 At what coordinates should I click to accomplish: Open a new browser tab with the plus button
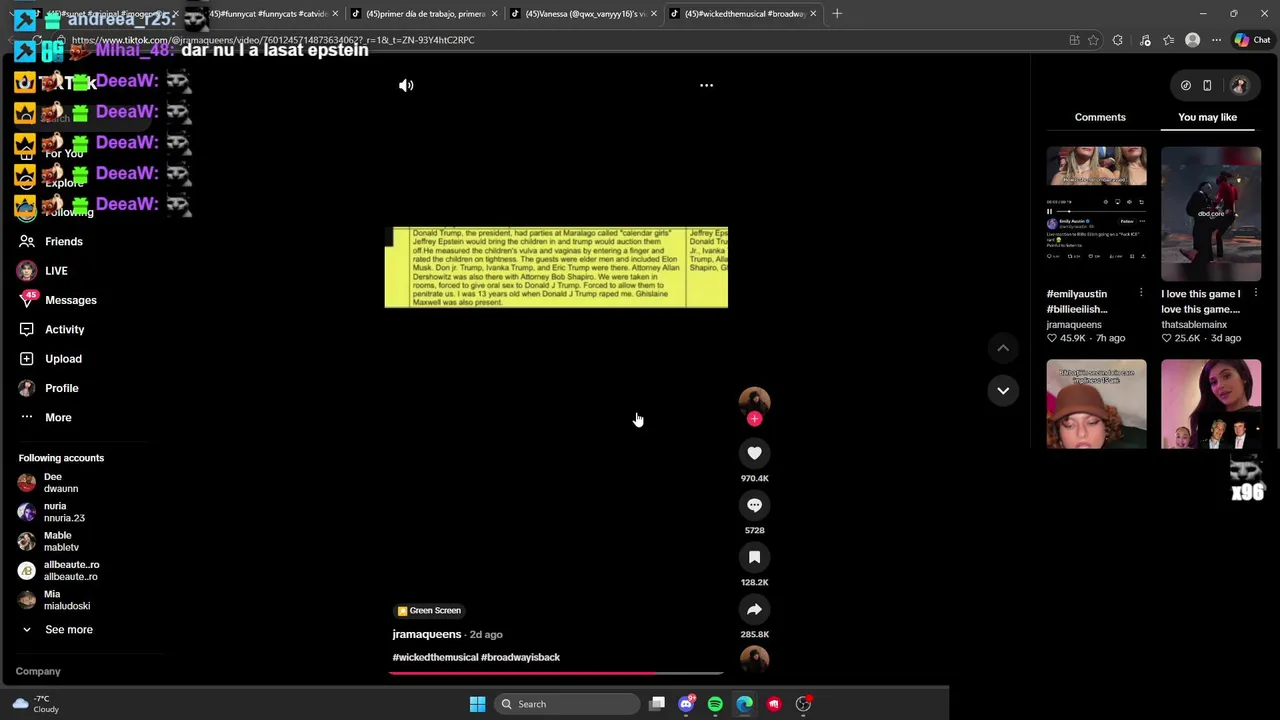837,14
